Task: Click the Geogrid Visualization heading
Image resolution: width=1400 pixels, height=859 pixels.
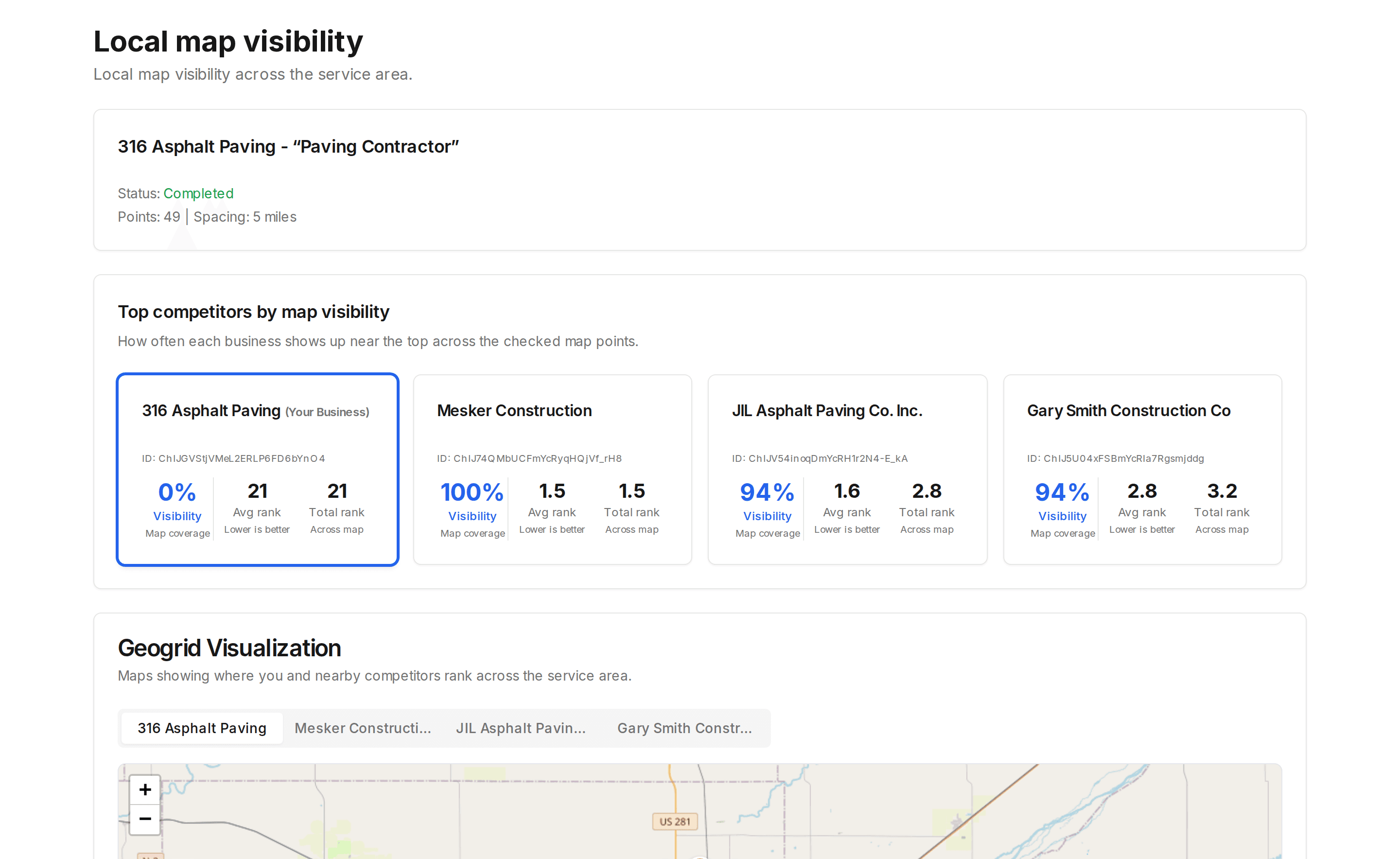Action: pos(229,648)
